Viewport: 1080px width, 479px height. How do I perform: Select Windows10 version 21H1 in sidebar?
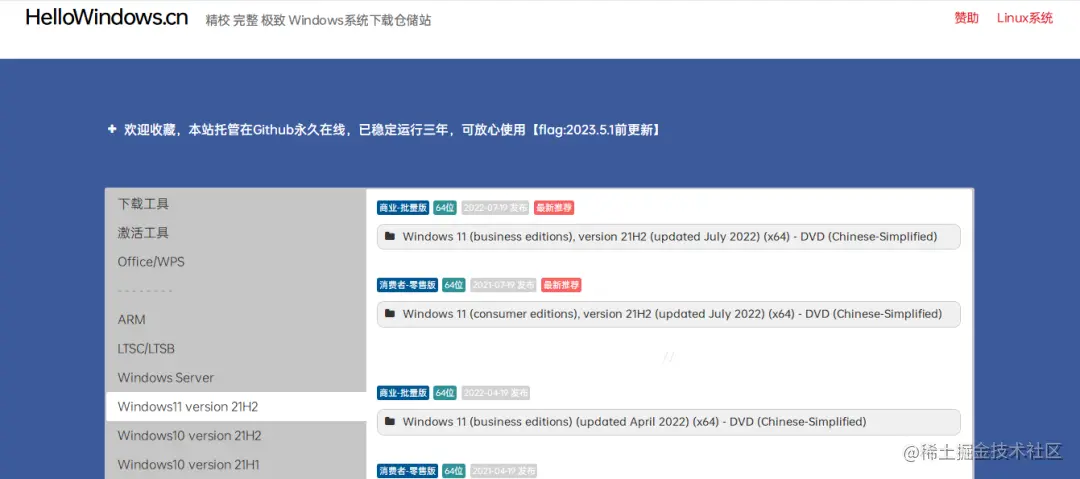[x=189, y=465]
